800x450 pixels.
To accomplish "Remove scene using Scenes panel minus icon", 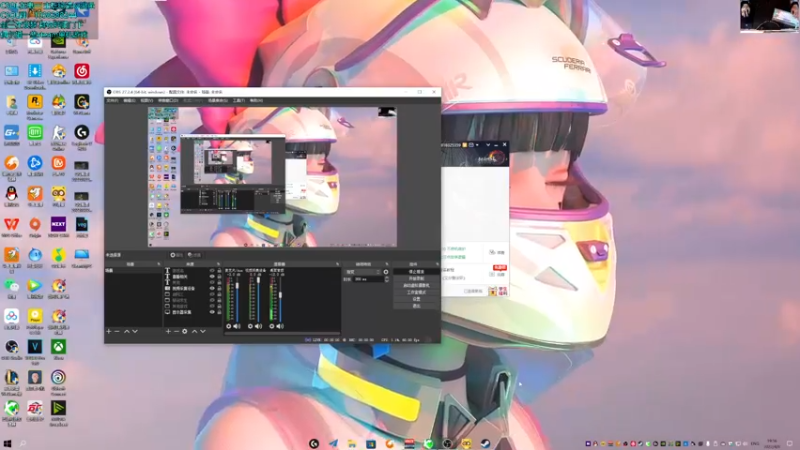I will coord(117,332).
